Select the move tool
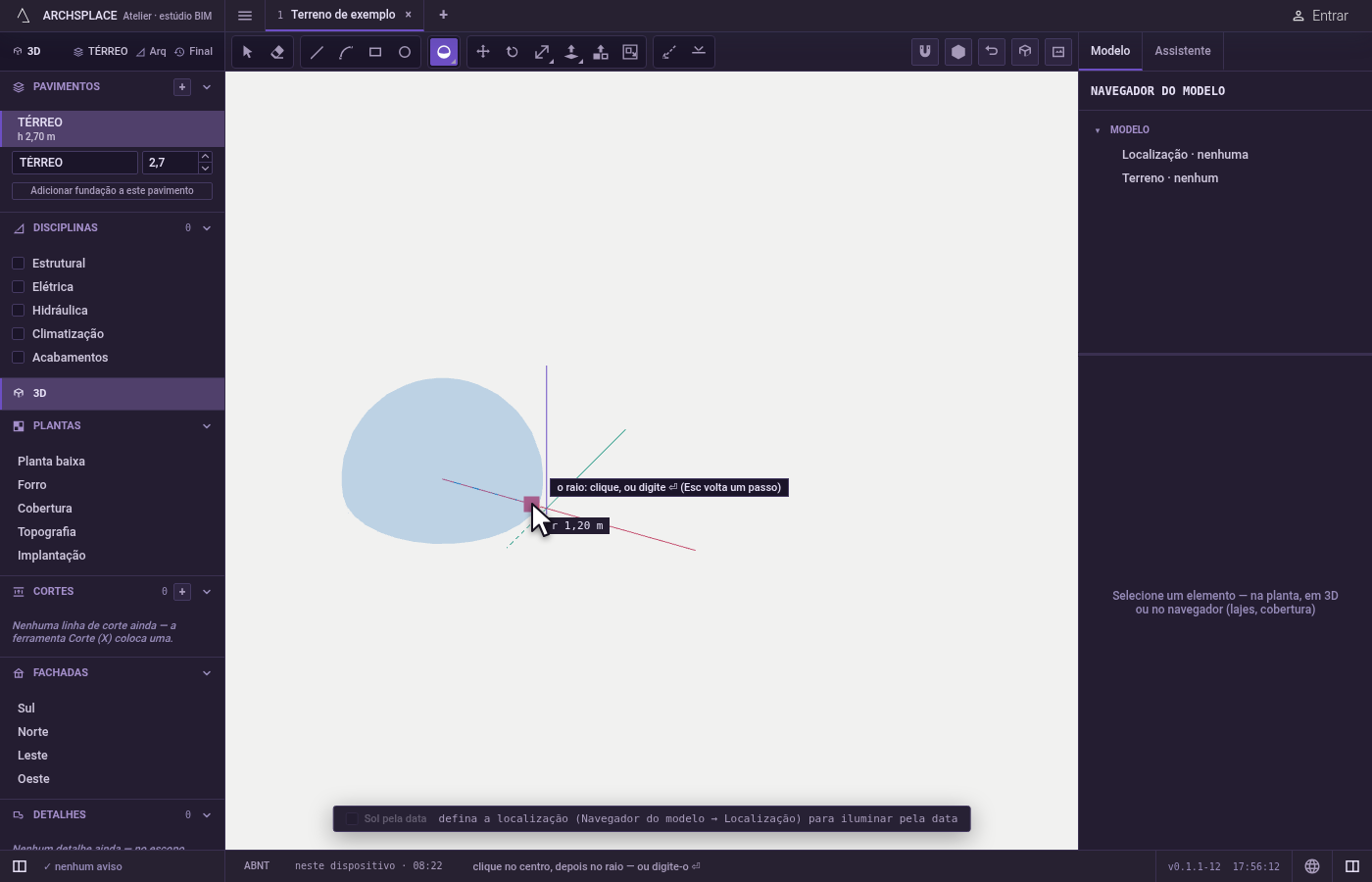The height and width of the screenshot is (882, 1372). point(483,52)
